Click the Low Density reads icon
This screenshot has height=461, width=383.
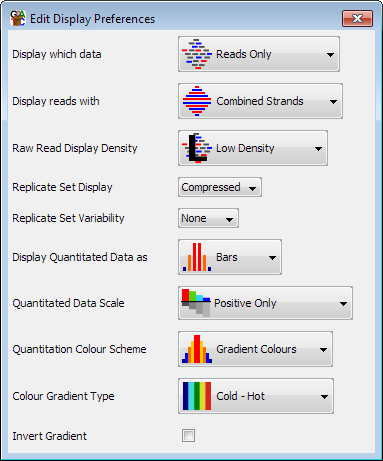pos(197,148)
